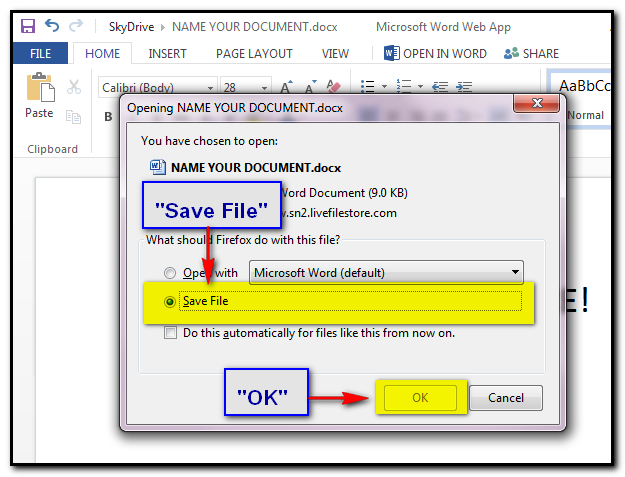Click the Redo arrow icon
The height and width of the screenshot is (477, 625).
[76, 26]
